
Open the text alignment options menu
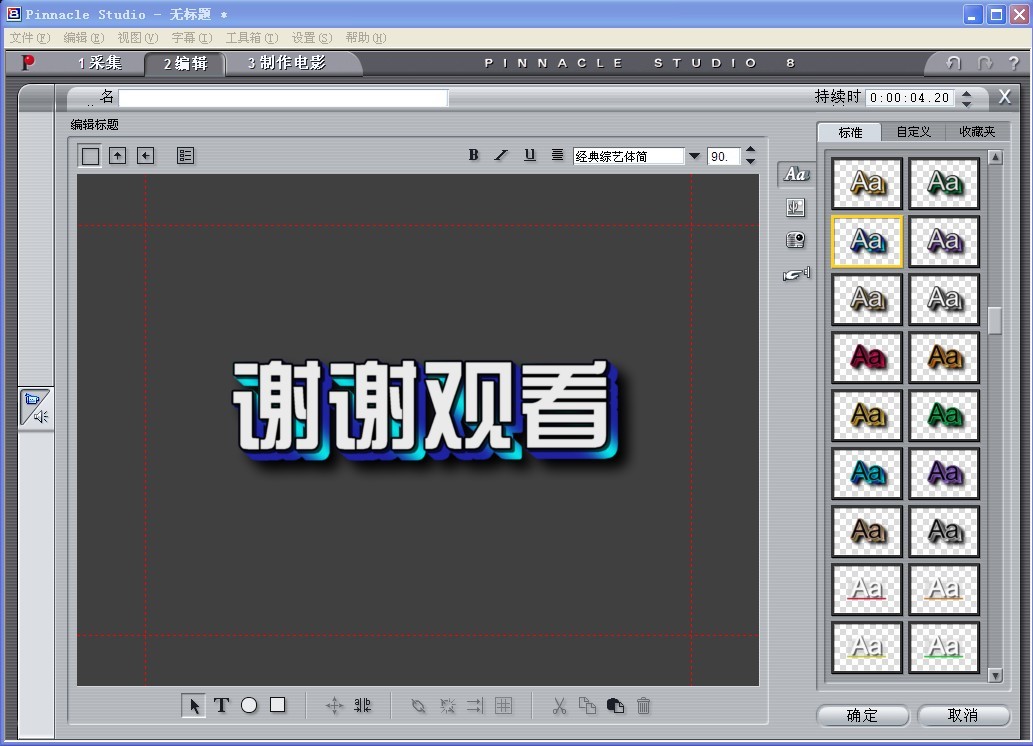pyautogui.click(x=558, y=155)
